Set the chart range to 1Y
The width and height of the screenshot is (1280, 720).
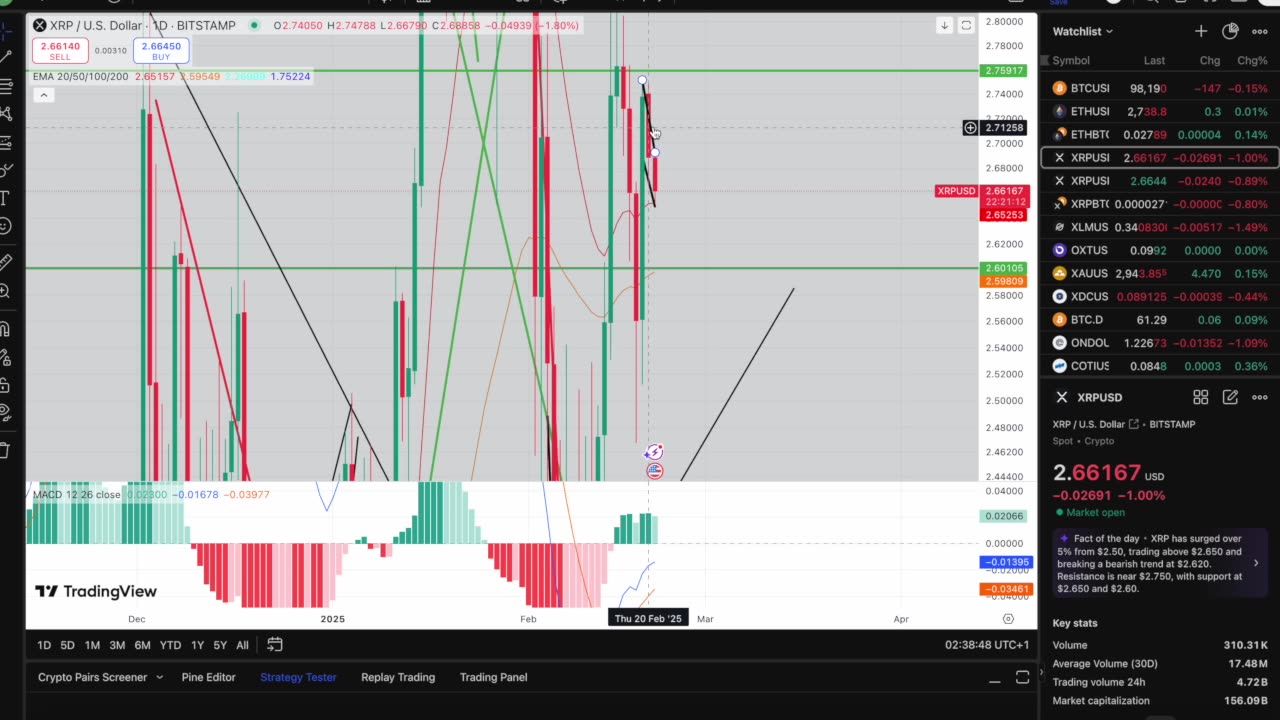pyautogui.click(x=197, y=645)
